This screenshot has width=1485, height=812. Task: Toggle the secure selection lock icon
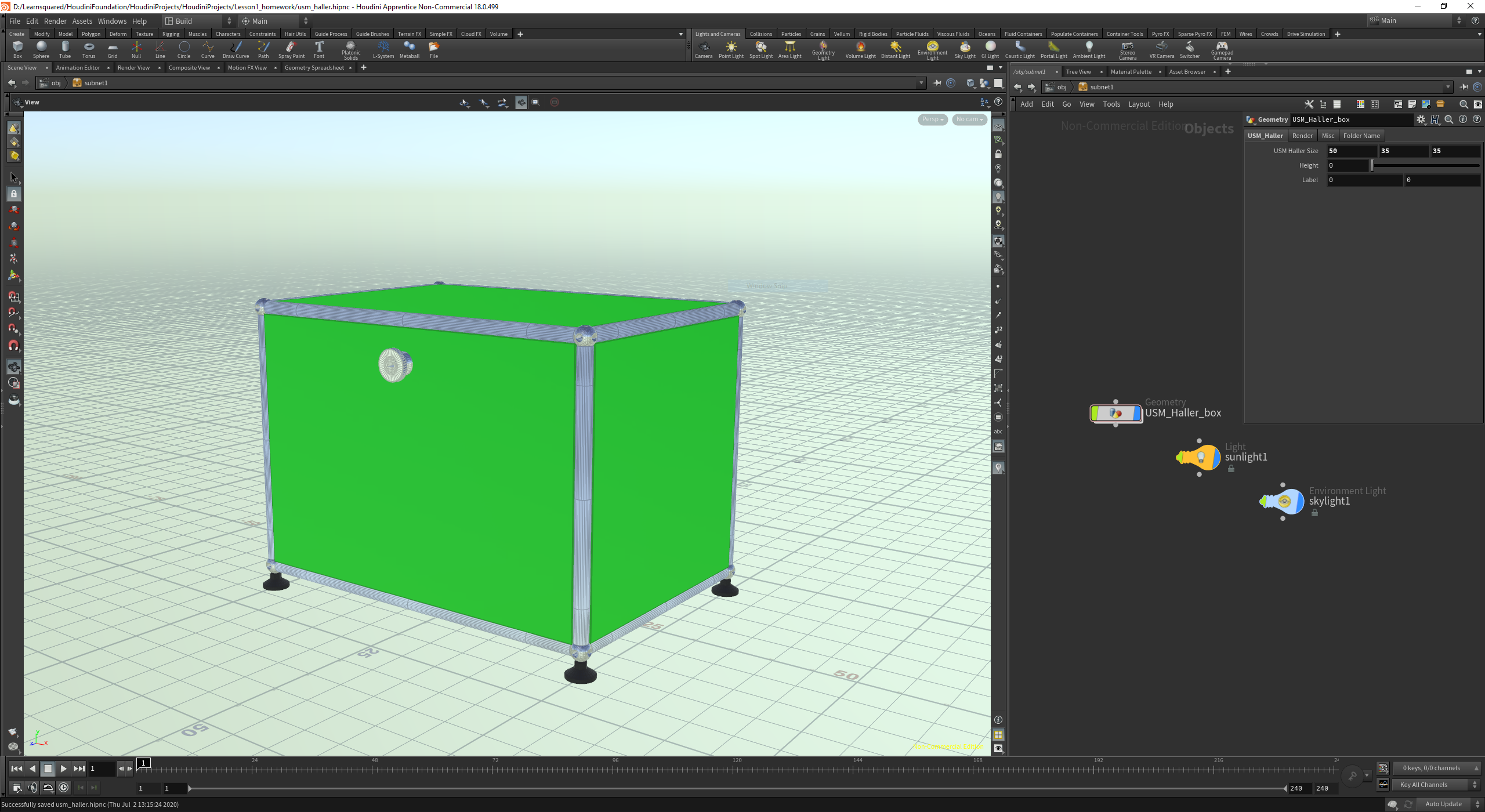(14, 194)
